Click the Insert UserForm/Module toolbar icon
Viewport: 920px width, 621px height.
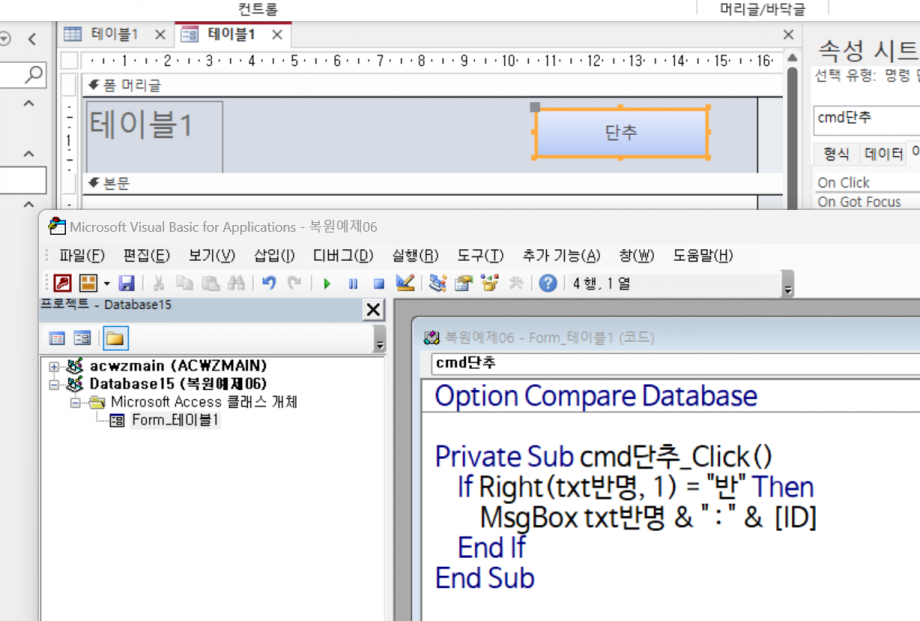(x=88, y=284)
